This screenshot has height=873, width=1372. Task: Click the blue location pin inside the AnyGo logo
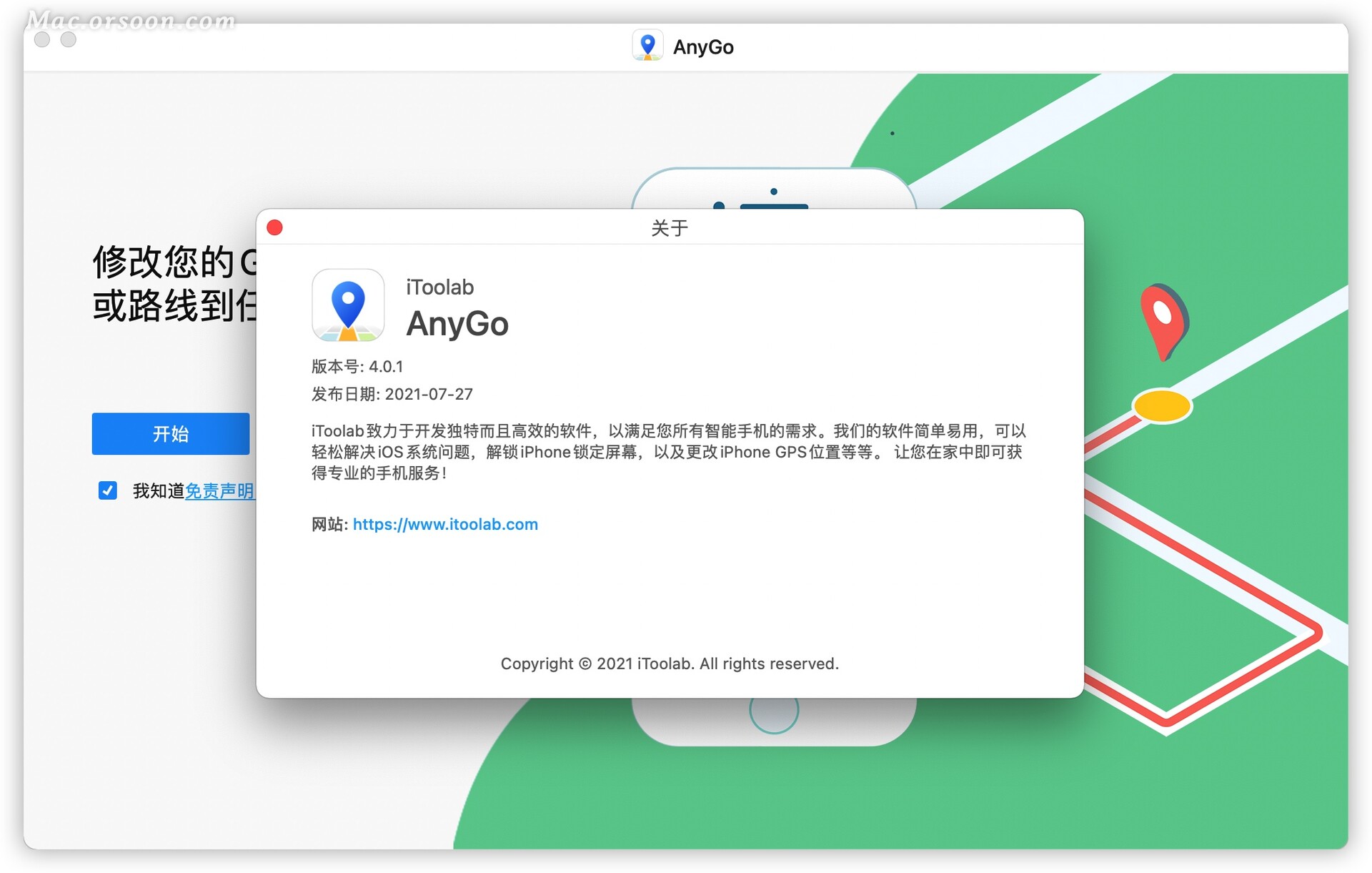click(348, 302)
